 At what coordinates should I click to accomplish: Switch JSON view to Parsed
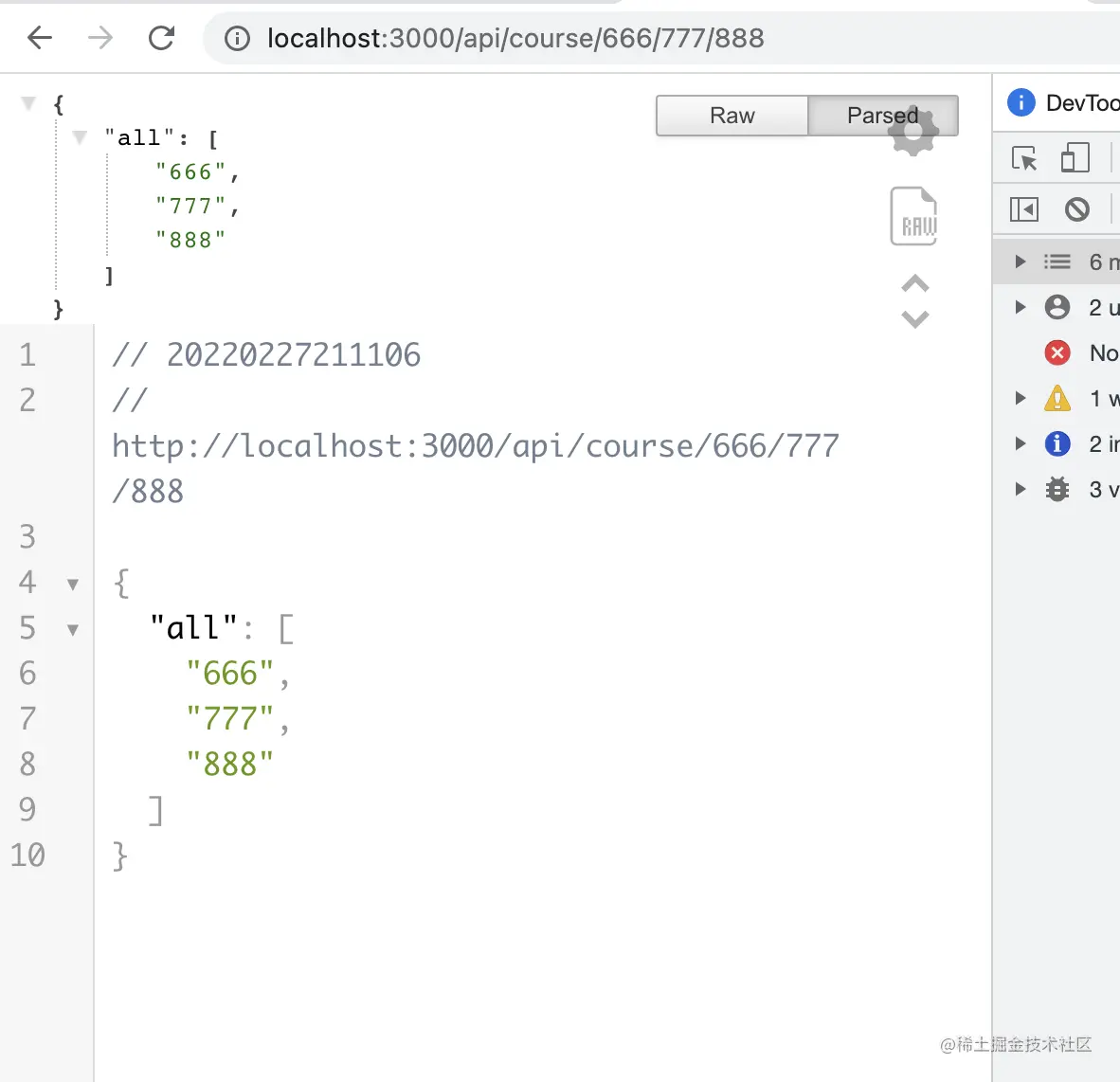pyautogui.click(x=883, y=116)
